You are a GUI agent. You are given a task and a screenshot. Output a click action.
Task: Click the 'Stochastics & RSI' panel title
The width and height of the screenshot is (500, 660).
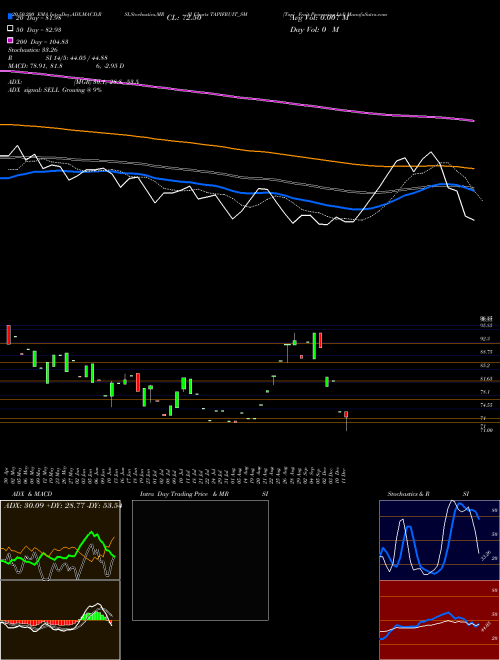(x=428, y=494)
